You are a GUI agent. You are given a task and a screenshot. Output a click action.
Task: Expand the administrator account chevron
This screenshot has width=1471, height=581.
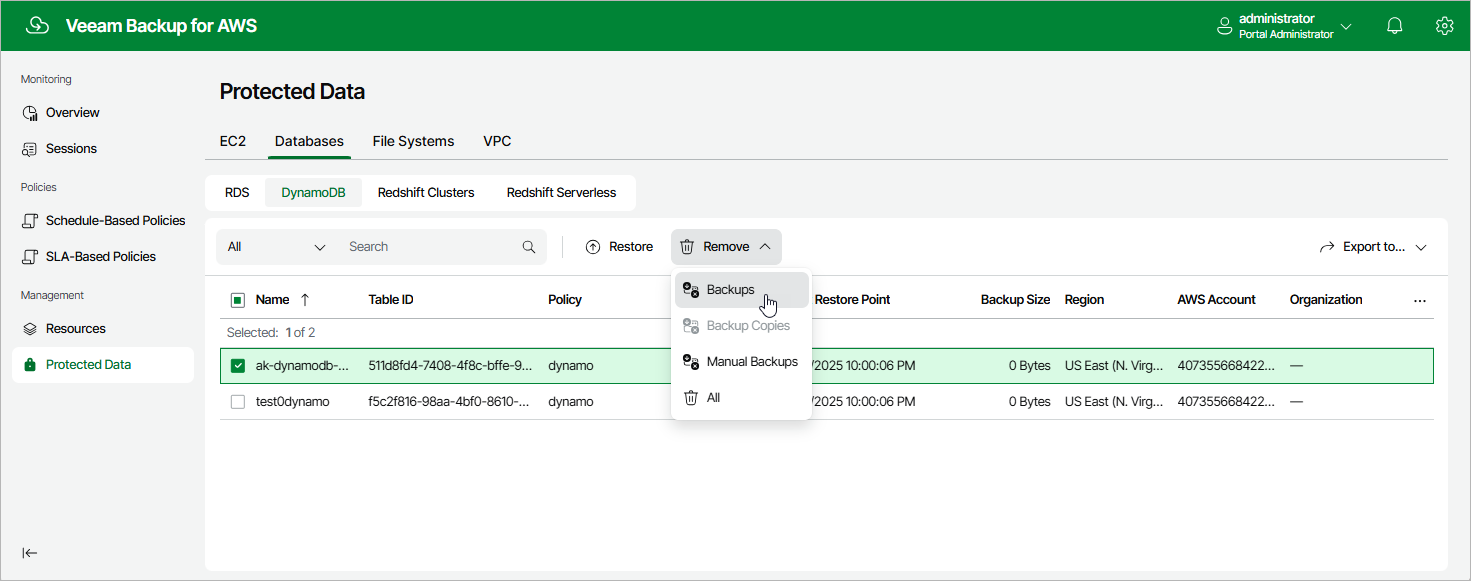(1346, 27)
